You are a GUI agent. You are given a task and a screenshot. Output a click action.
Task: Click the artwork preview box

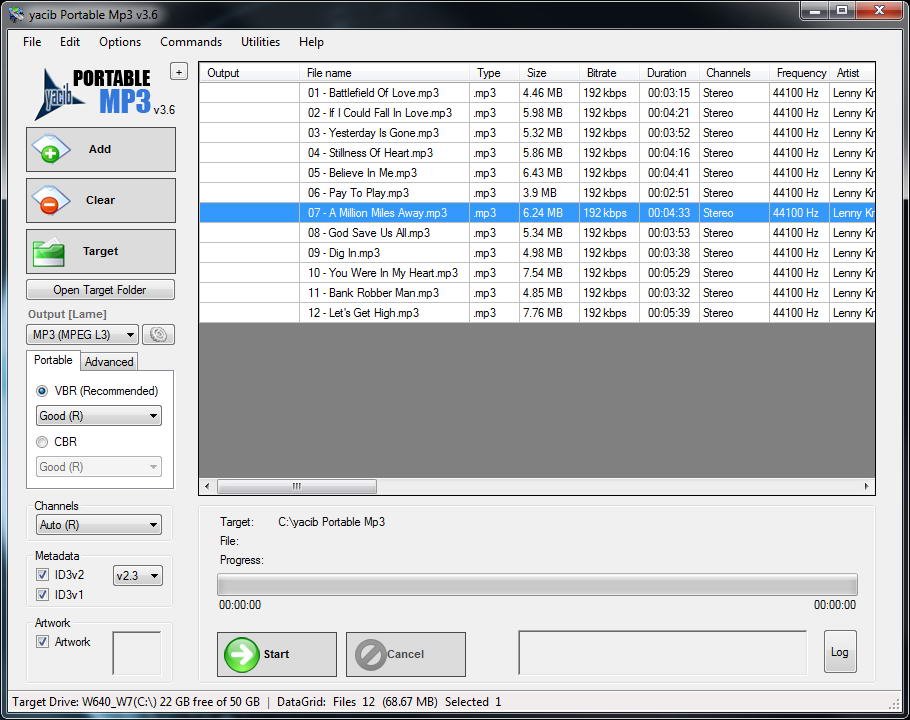[x=136, y=653]
